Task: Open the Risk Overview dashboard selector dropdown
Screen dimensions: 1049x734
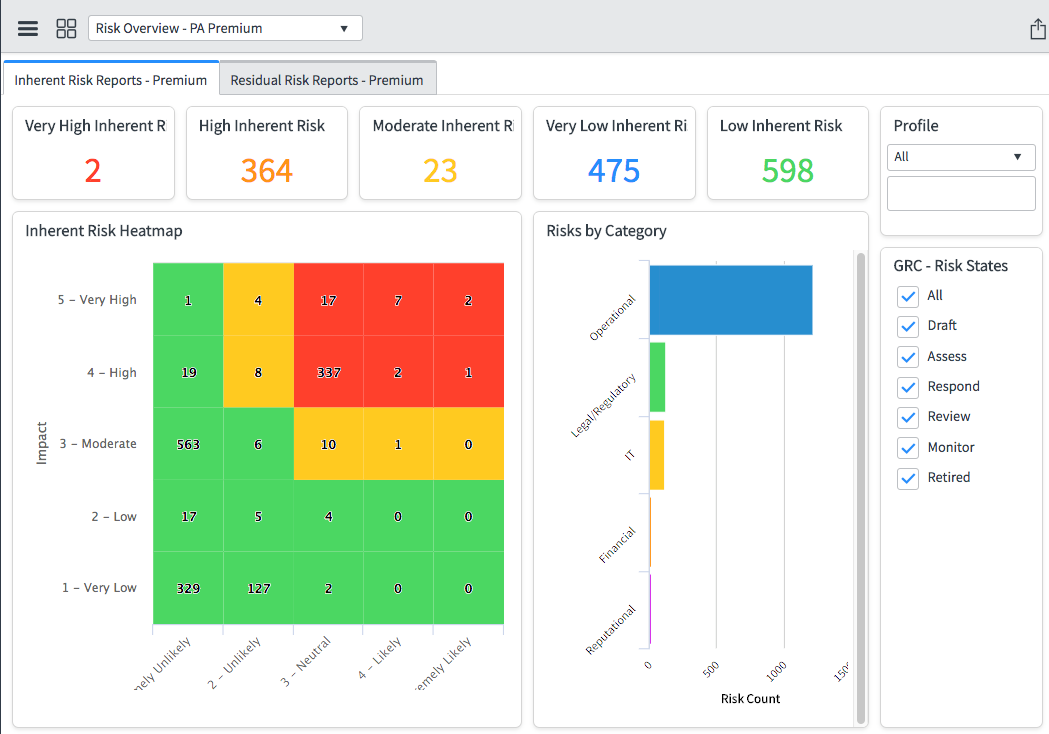Action: coord(224,27)
